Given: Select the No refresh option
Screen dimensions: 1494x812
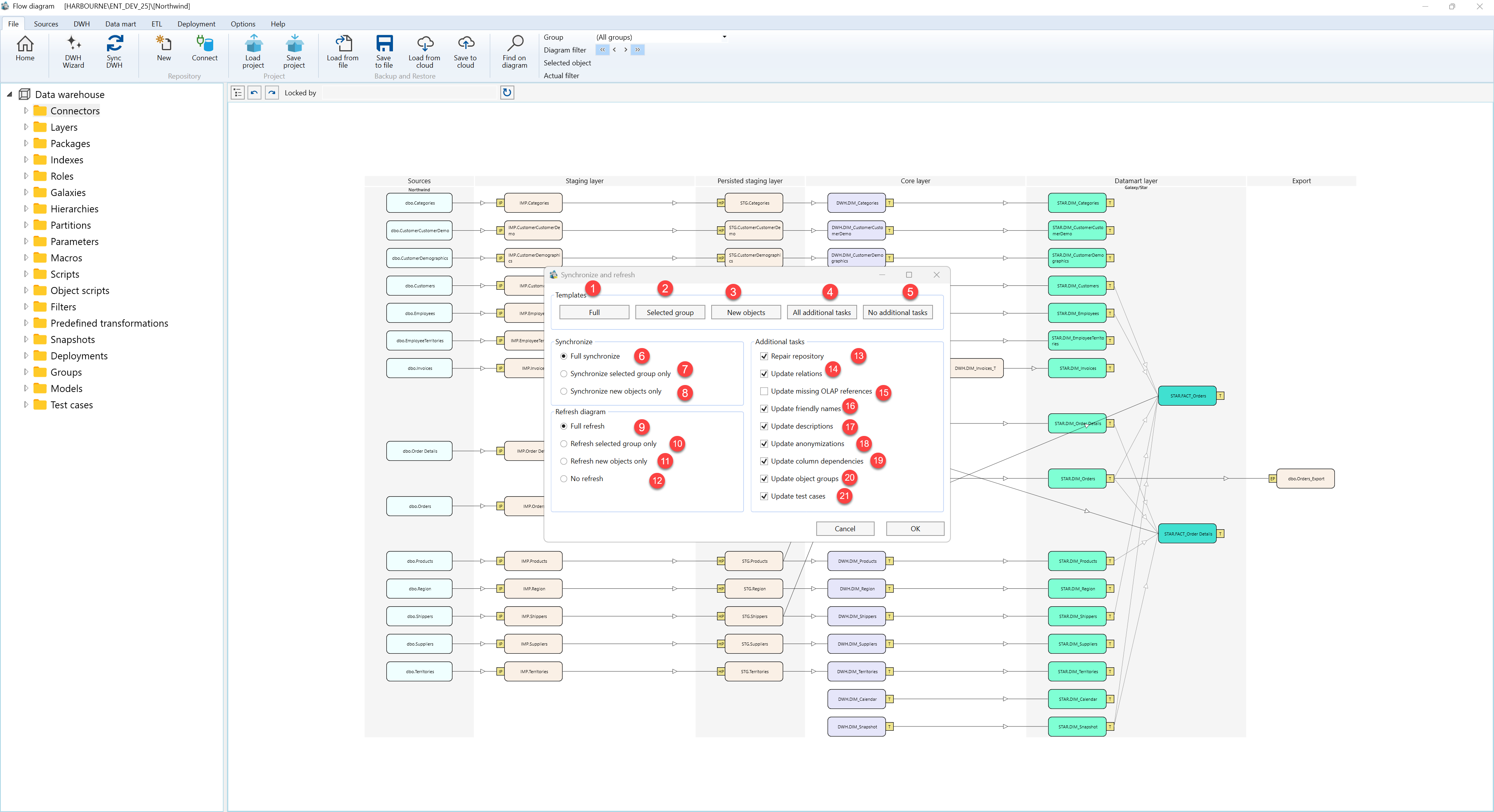Looking at the screenshot, I should pyautogui.click(x=564, y=479).
